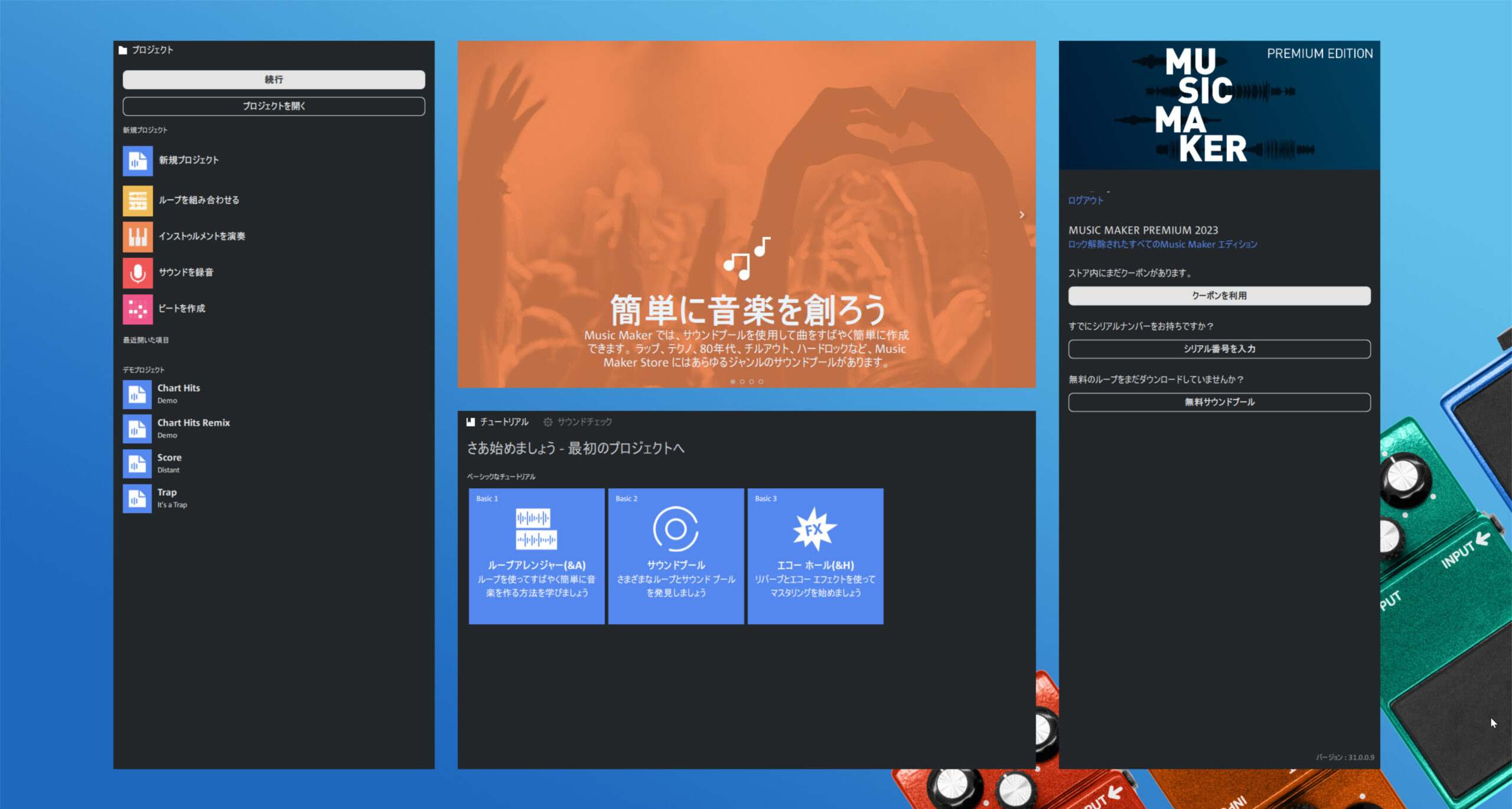Click the Score project file icon
Screen dimensions: 1512x809
pos(137,464)
